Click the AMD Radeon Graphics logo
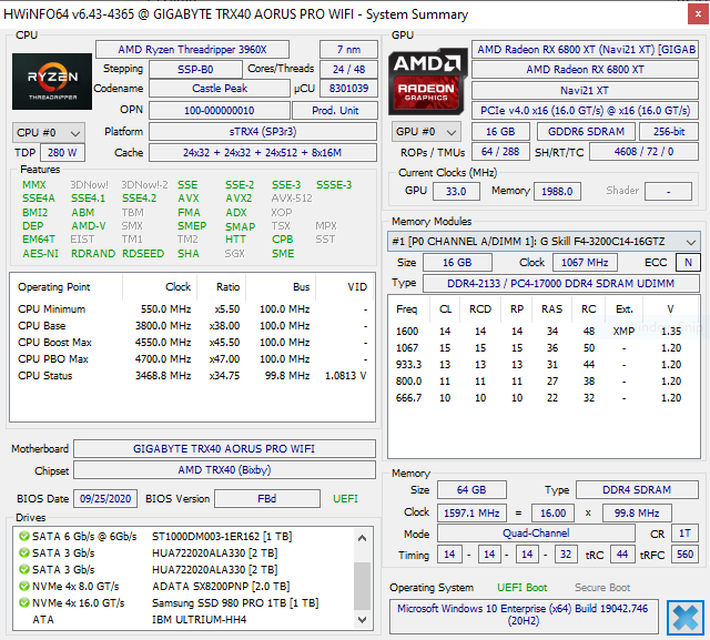This screenshot has height=640, width=710. 427,82
